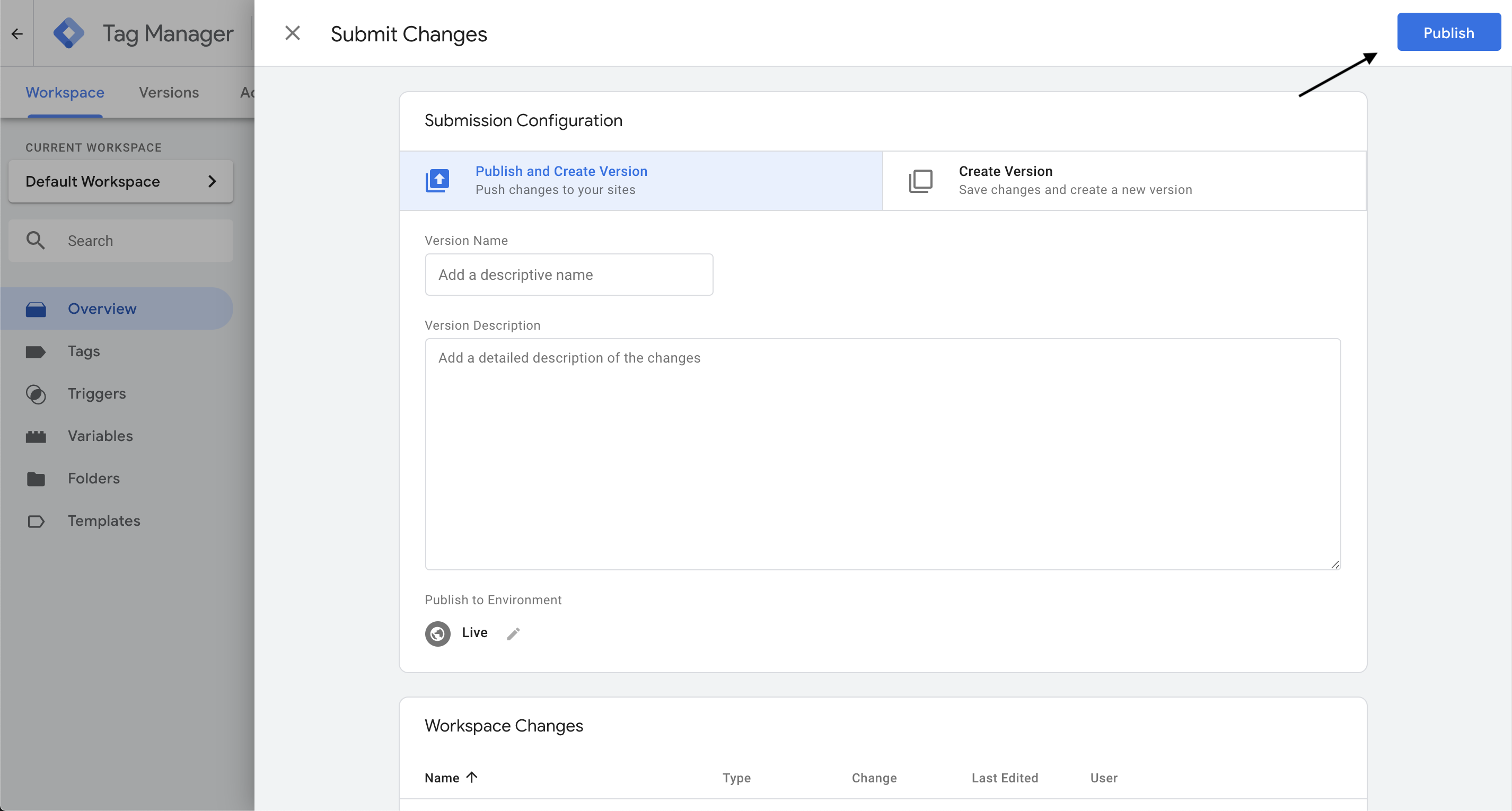Open the Search icon in sidebar

(x=35, y=240)
